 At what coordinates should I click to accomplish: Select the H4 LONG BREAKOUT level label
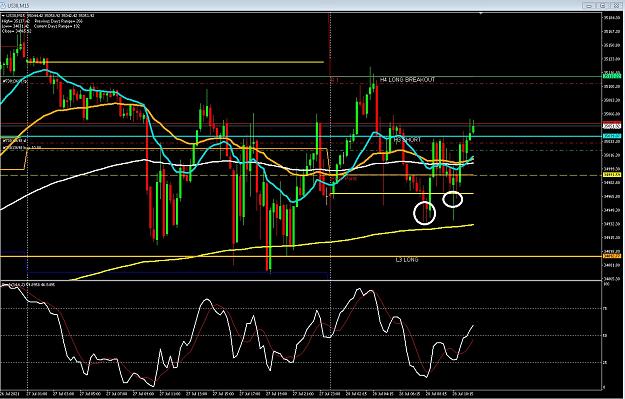click(x=407, y=80)
